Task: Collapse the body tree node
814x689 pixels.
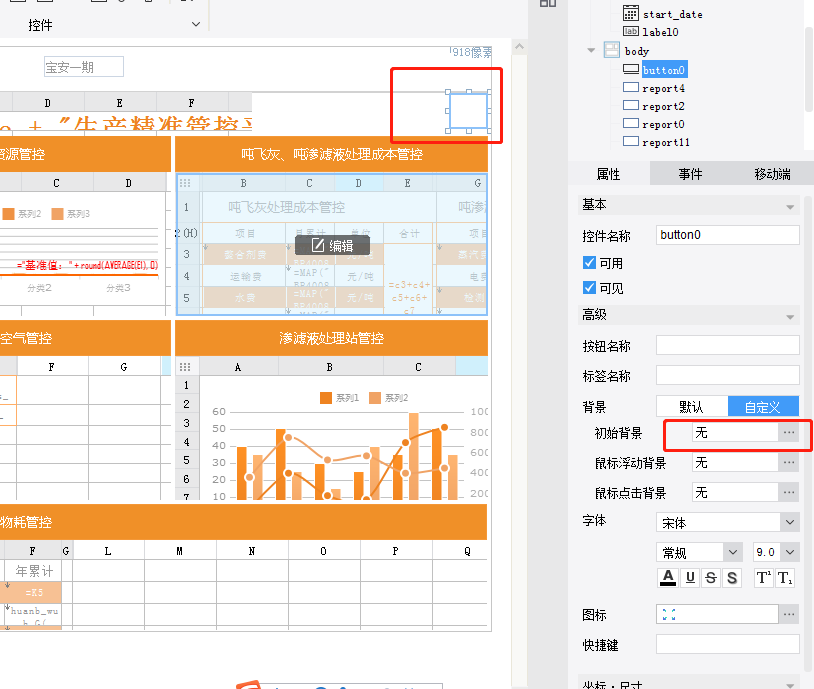Action: (594, 51)
